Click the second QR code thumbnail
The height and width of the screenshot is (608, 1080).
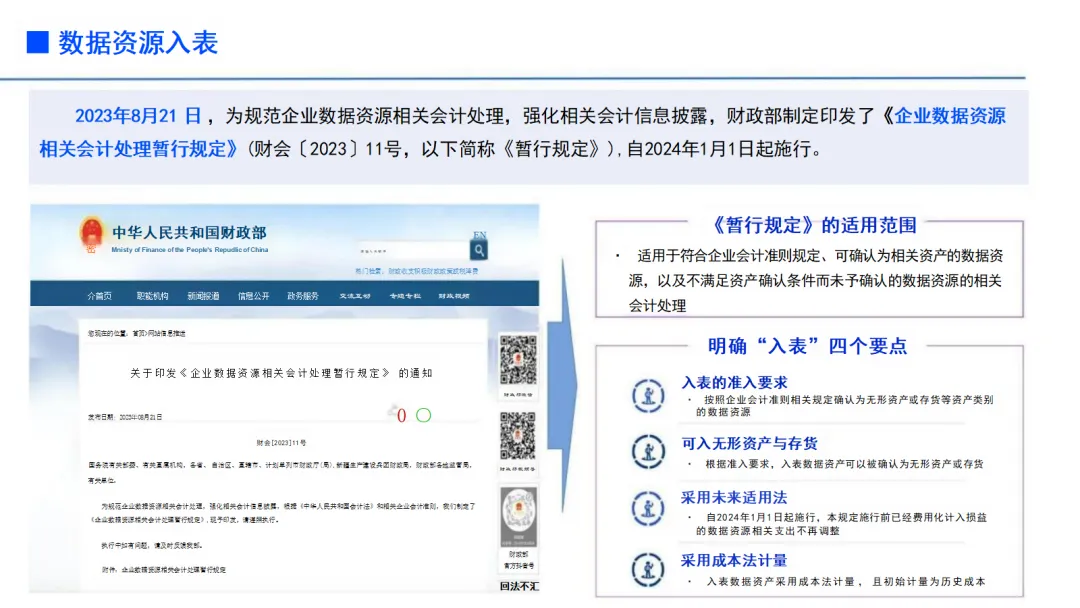518,436
